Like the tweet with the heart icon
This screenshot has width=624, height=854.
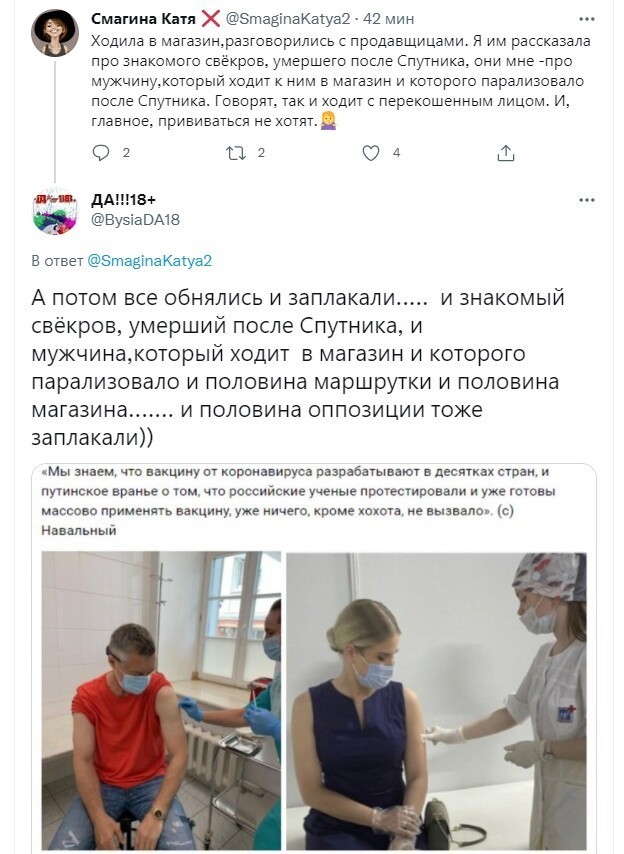pos(371,153)
